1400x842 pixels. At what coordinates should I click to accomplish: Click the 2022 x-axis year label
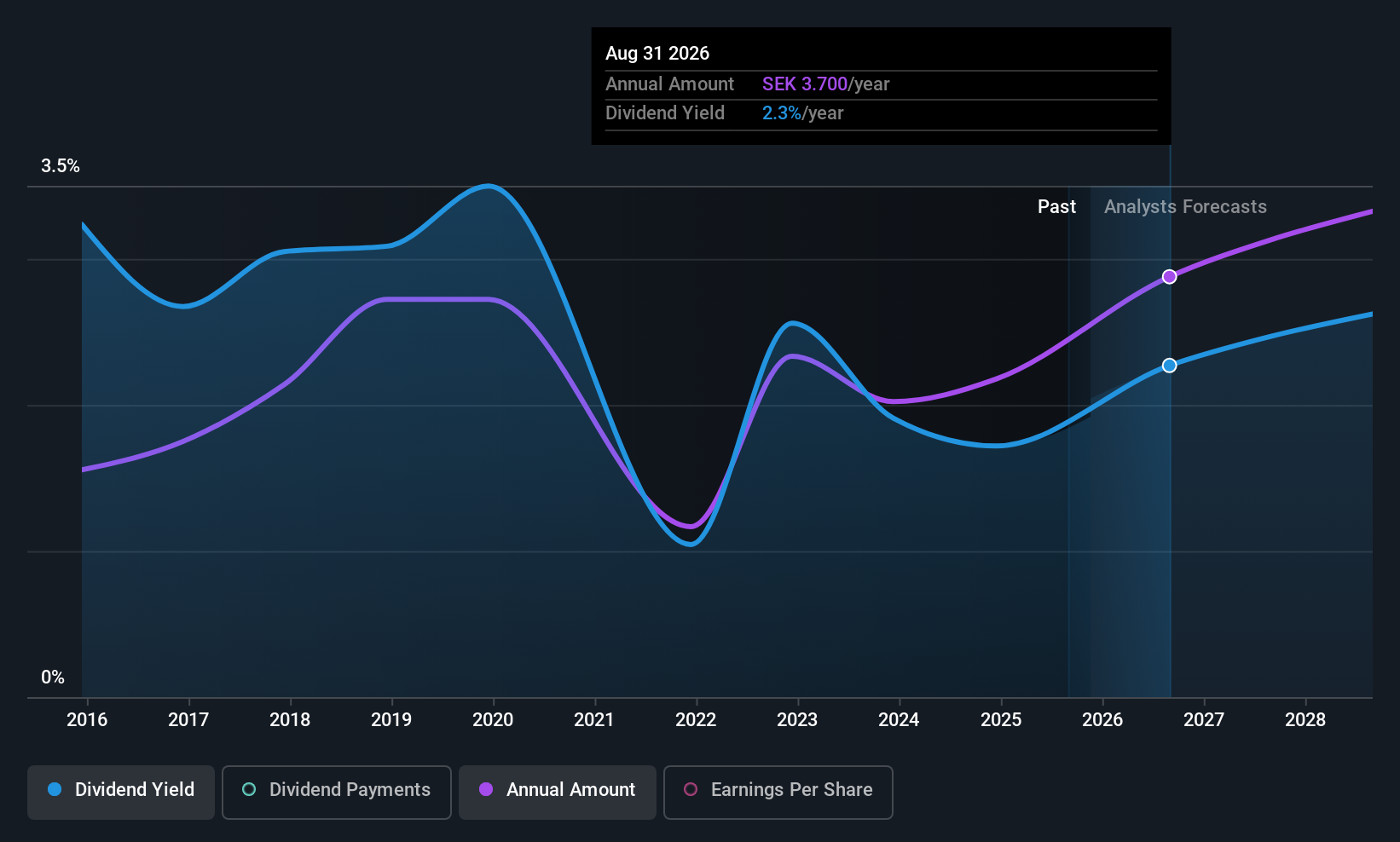(x=696, y=720)
